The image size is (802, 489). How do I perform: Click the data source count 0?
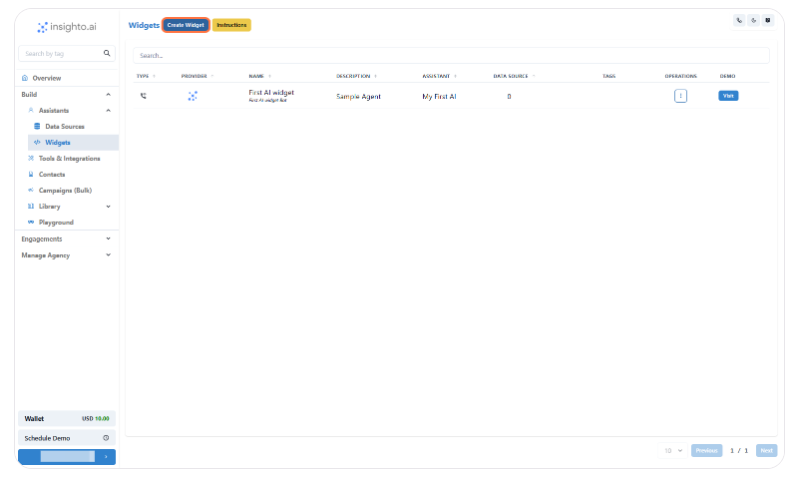(509, 97)
